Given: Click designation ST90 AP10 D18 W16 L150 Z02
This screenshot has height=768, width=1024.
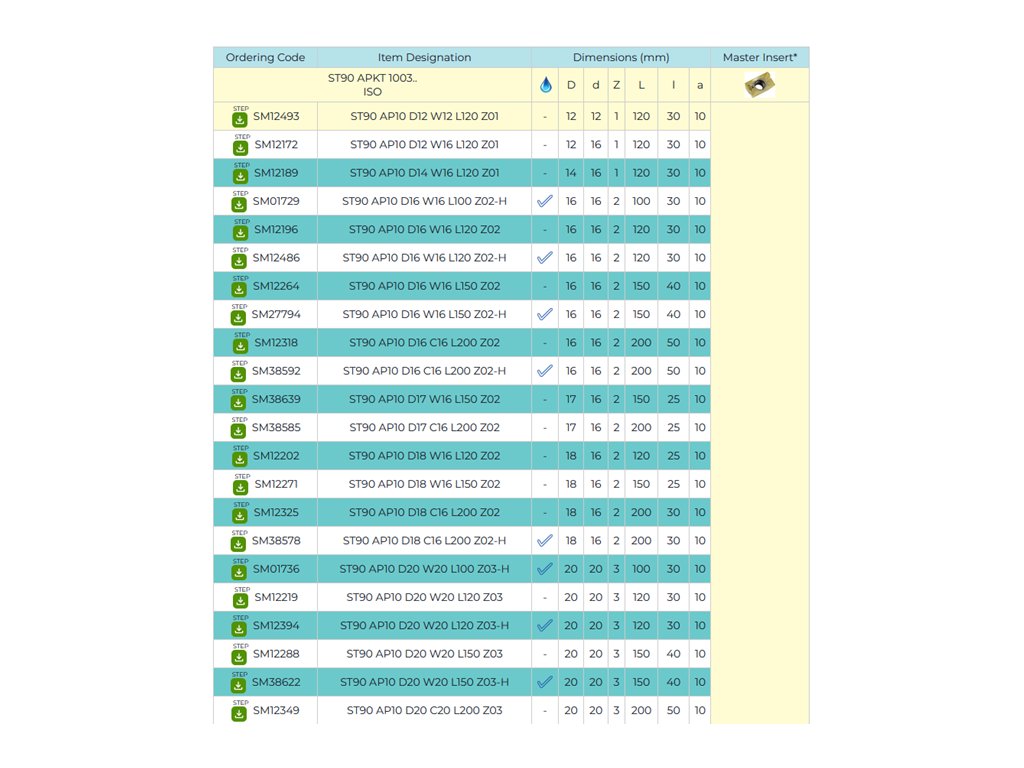Looking at the screenshot, I should coord(424,484).
